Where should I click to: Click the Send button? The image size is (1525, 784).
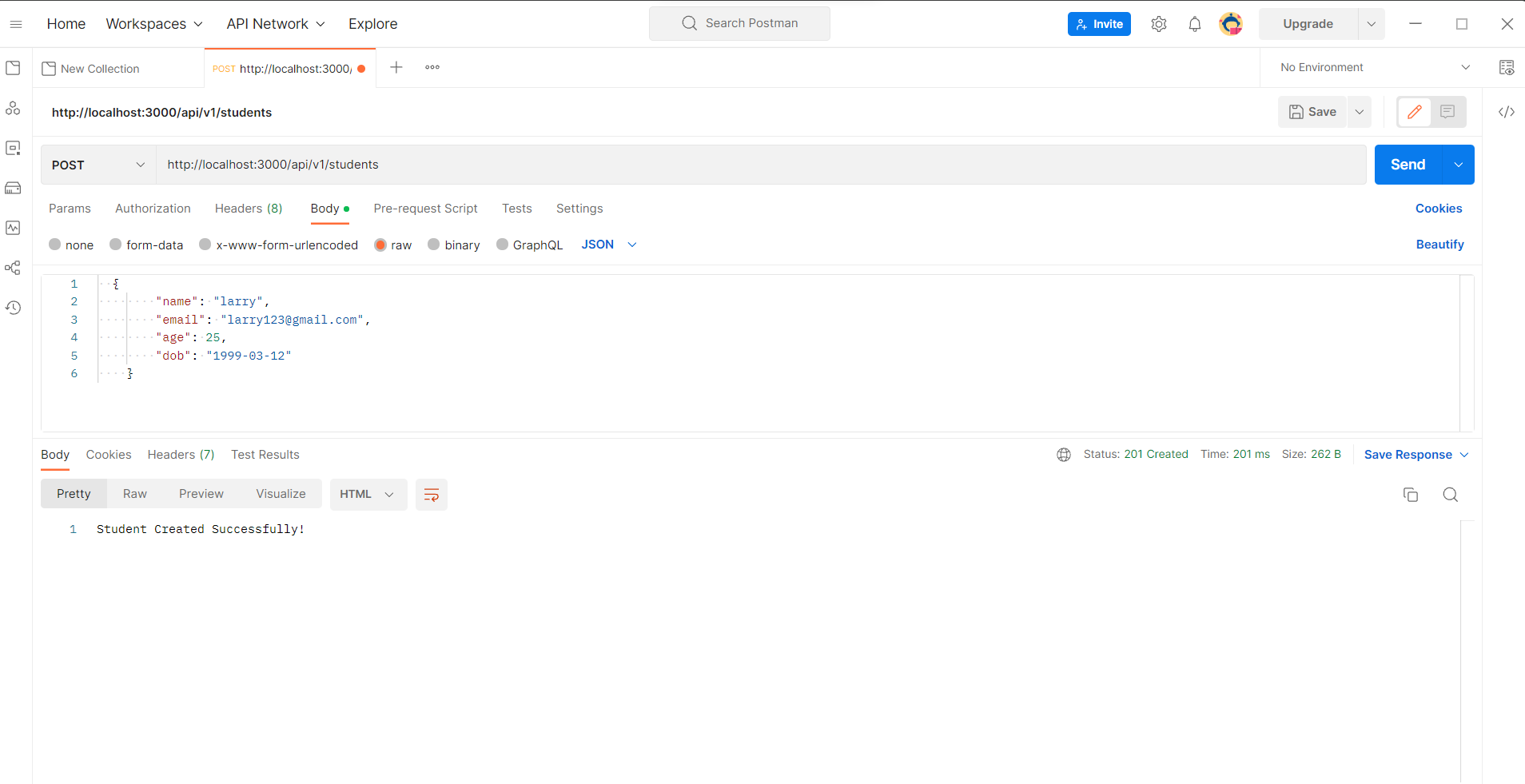point(1408,165)
